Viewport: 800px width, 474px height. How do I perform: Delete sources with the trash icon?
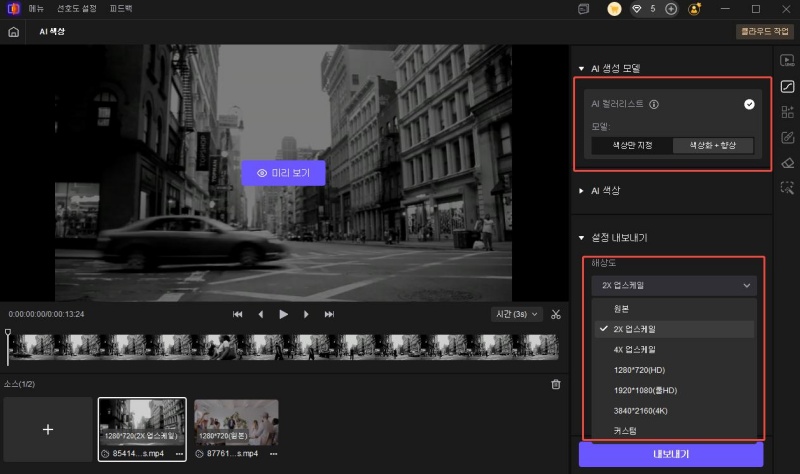pyautogui.click(x=556, y=384)
